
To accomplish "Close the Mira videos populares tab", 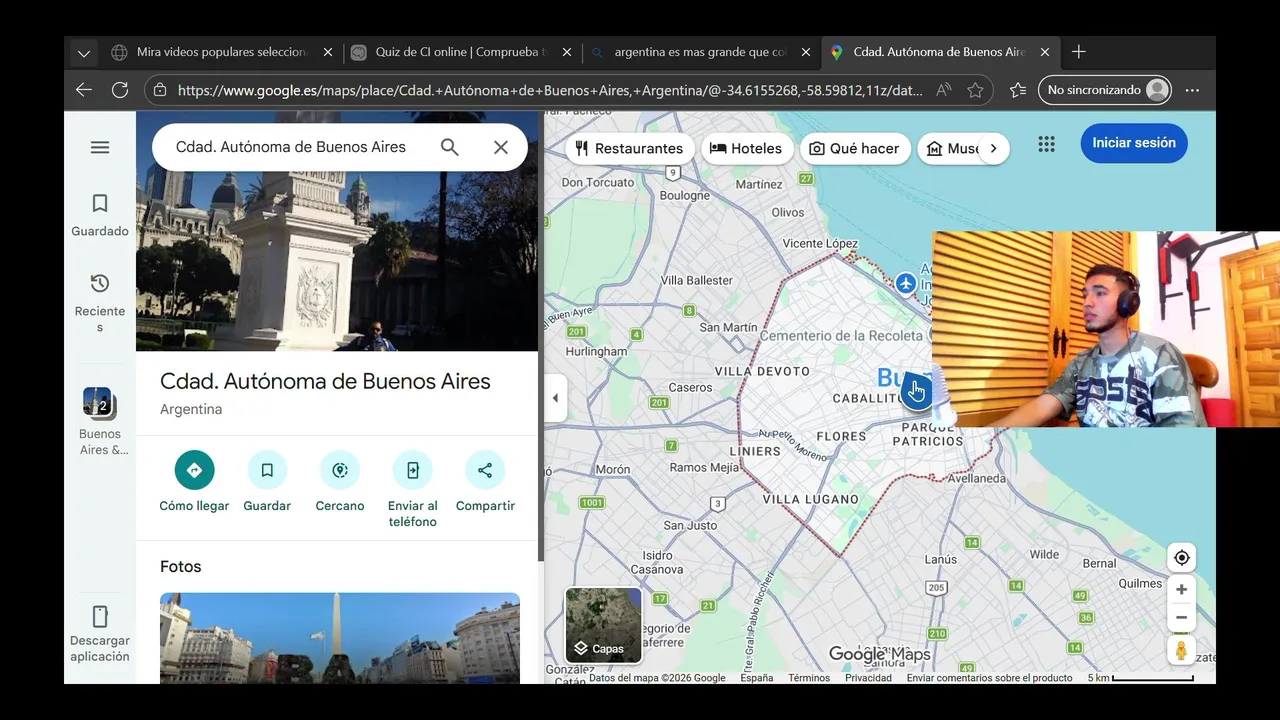I will pos(327,52).
